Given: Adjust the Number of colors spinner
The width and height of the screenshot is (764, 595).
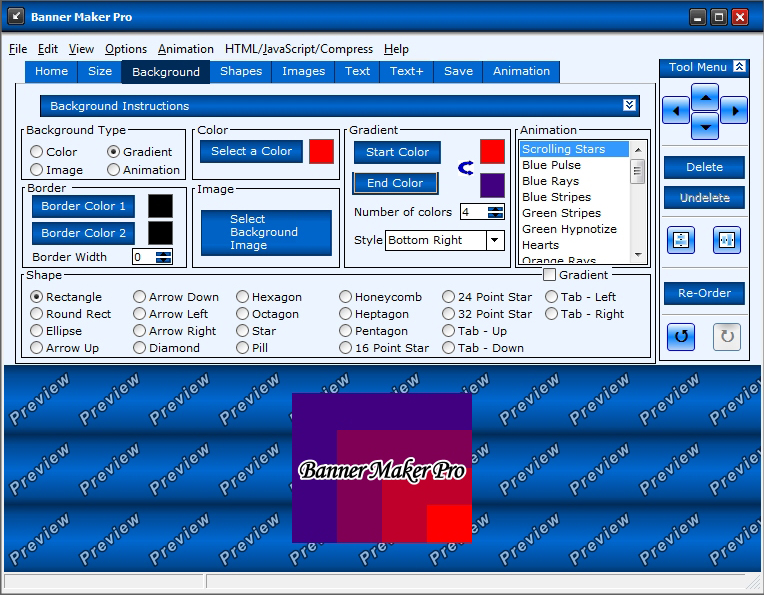Looking at the screenshot, I should click(496, 212).
